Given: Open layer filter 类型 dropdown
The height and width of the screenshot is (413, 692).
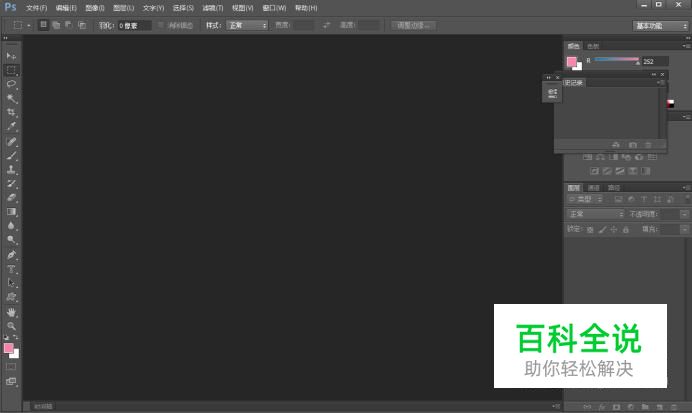Looking at the screenshot, I should pos(585,199).
